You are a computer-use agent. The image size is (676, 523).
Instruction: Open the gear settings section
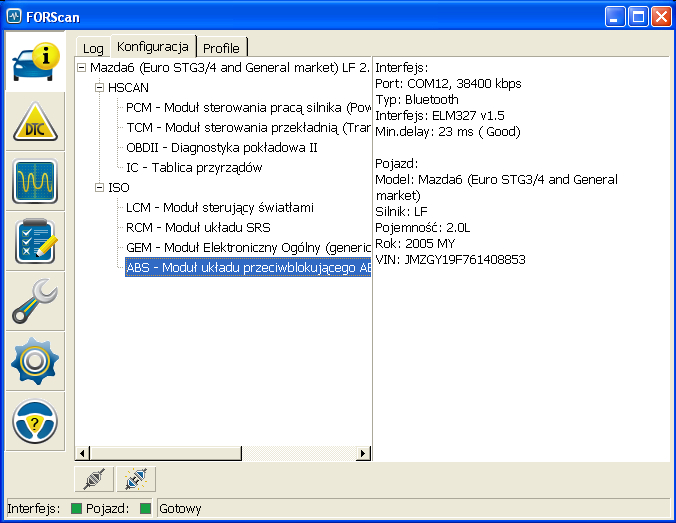(36, 362)
